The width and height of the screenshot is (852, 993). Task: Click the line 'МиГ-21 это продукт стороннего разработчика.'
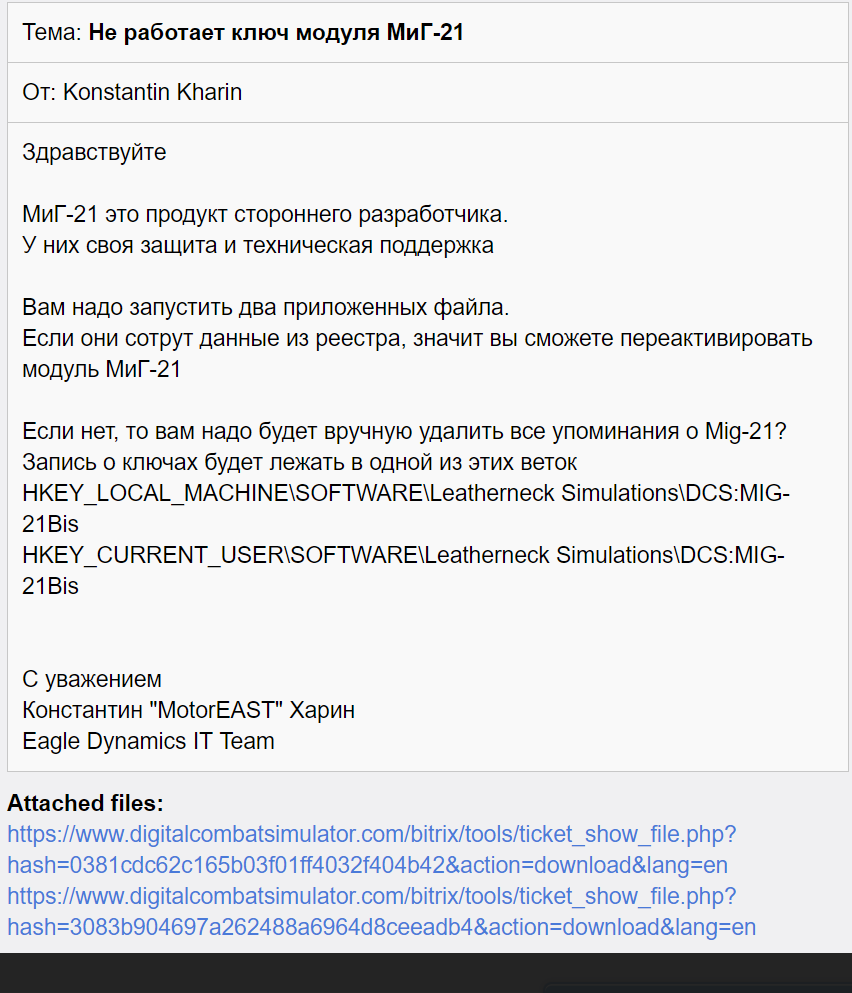tap(265, 215)
